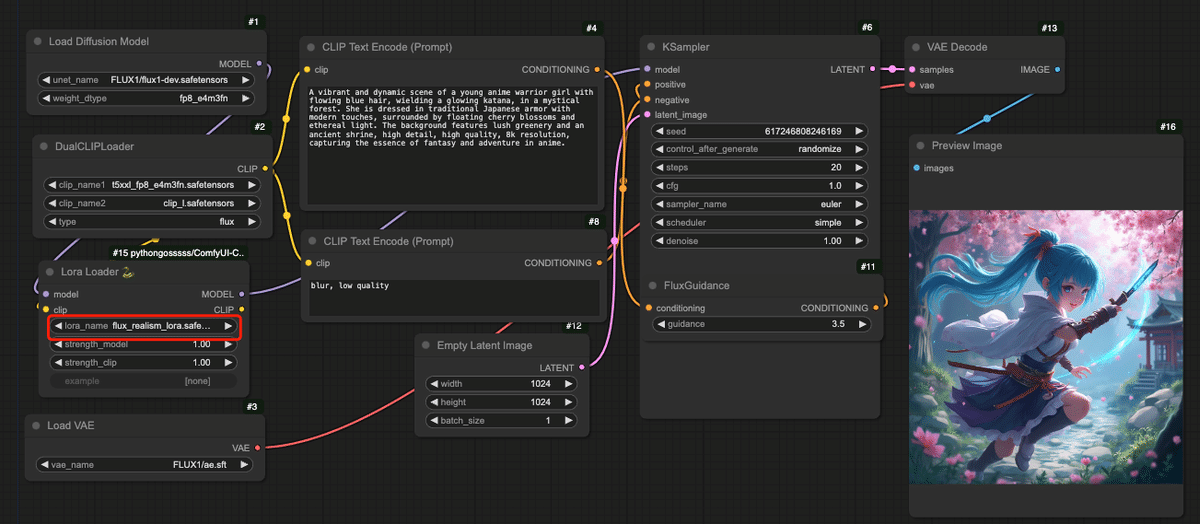Click the VAE output port on Load VAE
Viewport: 1200px width, 524px height.
point(257,448)
